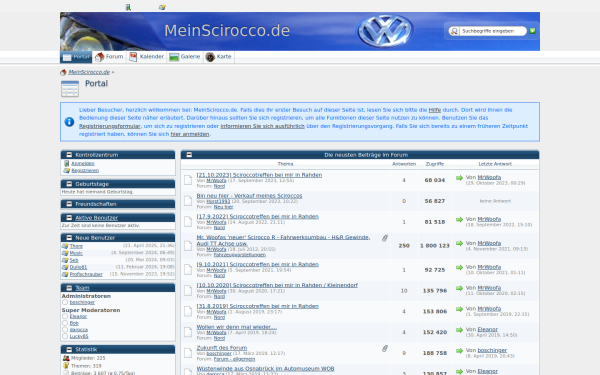Open thread 'Bin neu hier - Verkauf meines Sciroccos'

249,196
